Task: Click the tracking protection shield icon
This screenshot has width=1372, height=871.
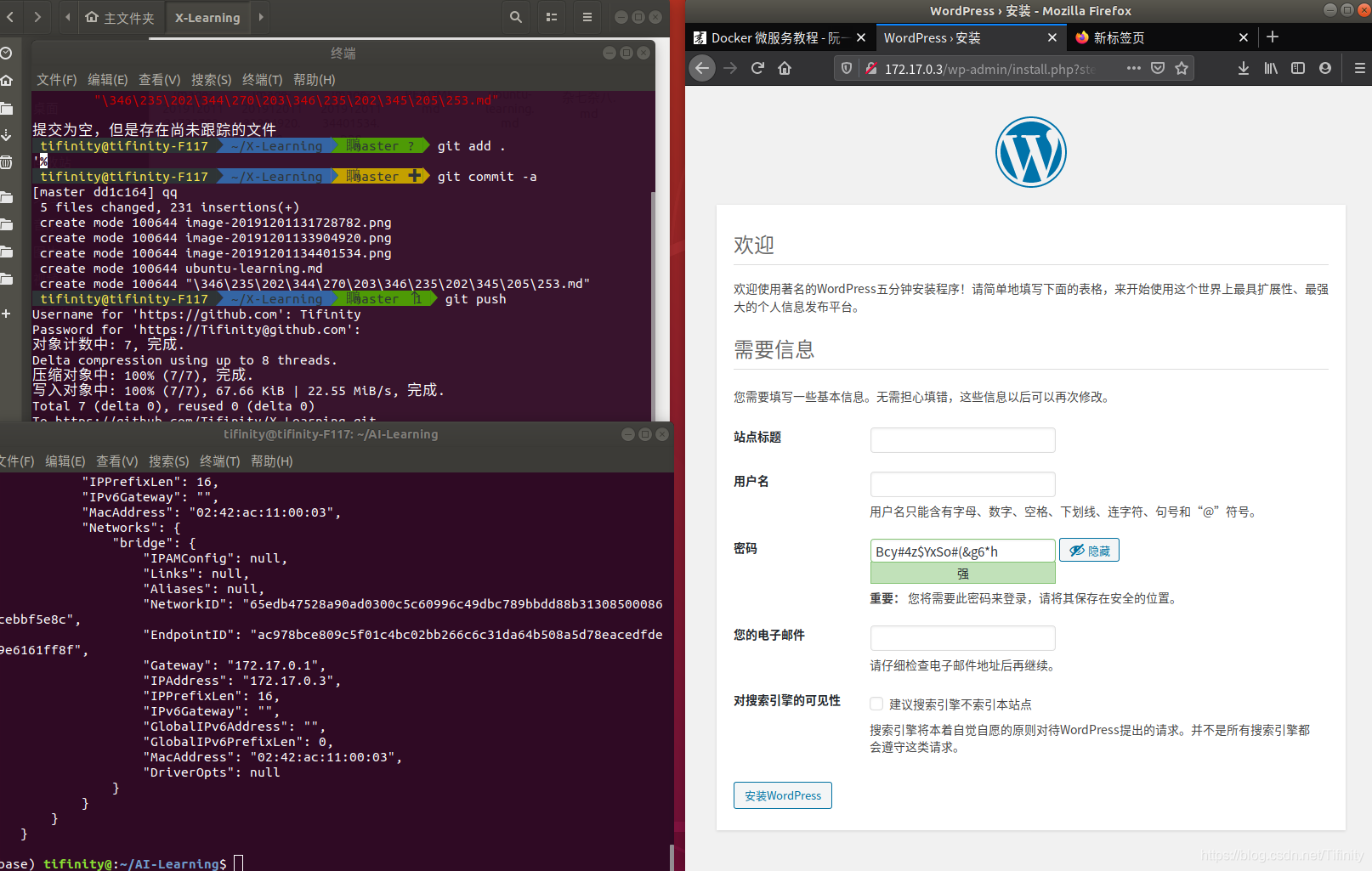Action: click(x=847, y=68)
